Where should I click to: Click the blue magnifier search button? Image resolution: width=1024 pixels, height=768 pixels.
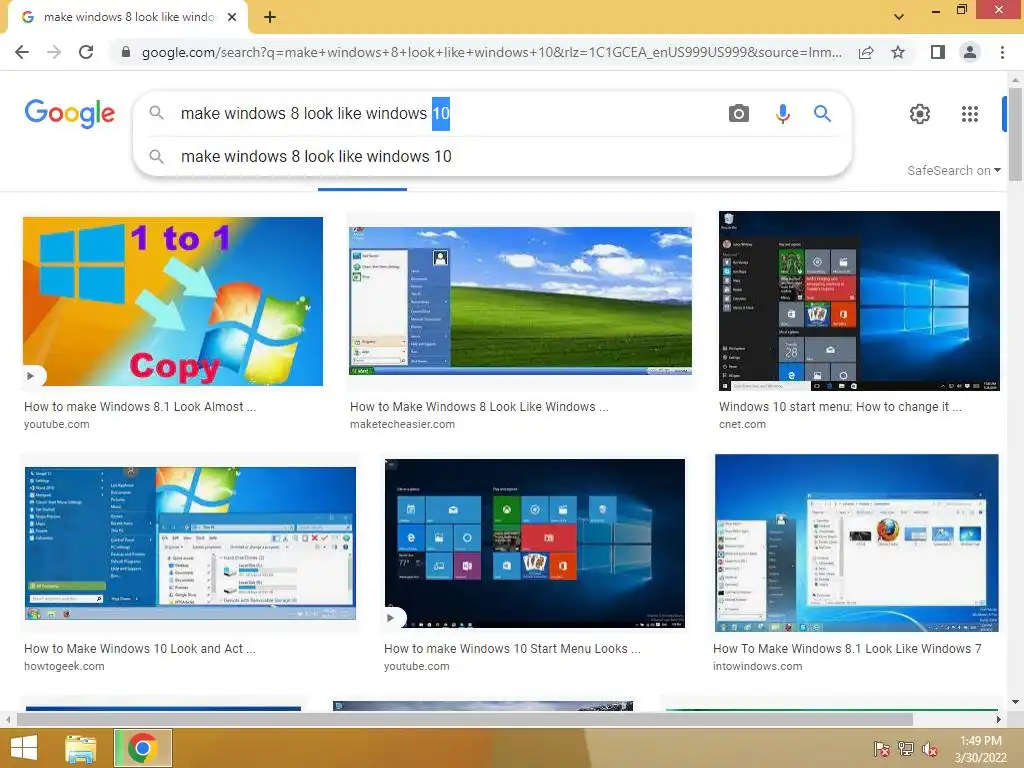[822, 114]
